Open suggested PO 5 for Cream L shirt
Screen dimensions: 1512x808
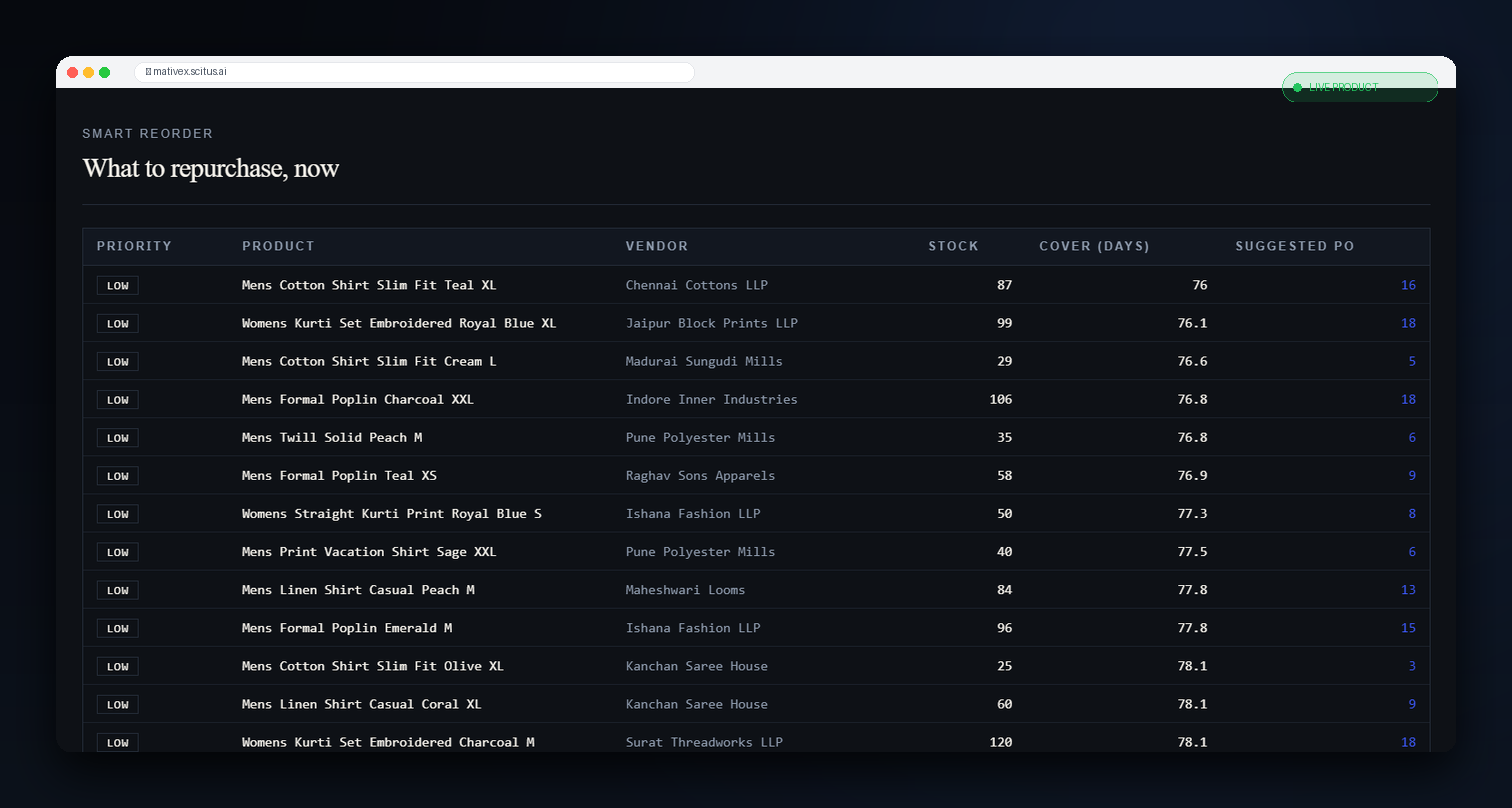pyautogui.click(x=1412, y=361)
